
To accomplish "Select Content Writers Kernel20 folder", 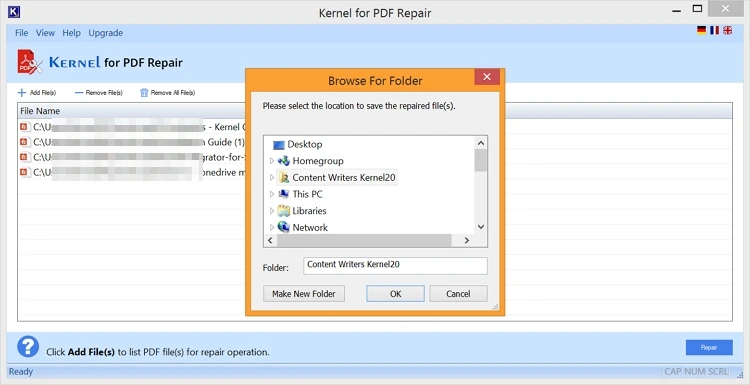I will tap(344, 177).
